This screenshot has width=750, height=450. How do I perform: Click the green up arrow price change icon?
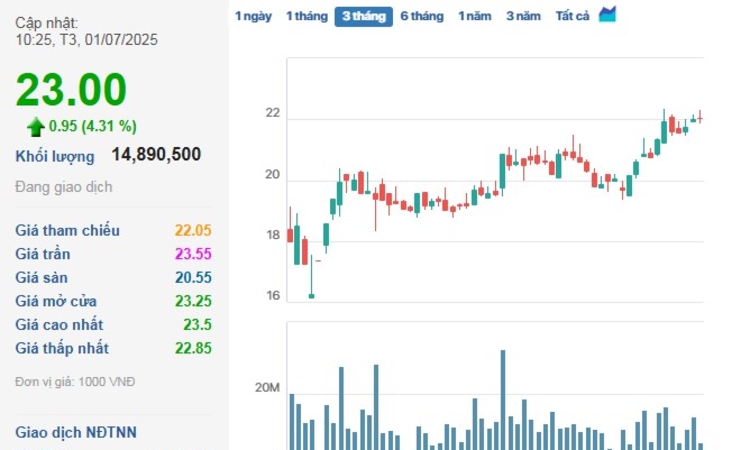36,126
